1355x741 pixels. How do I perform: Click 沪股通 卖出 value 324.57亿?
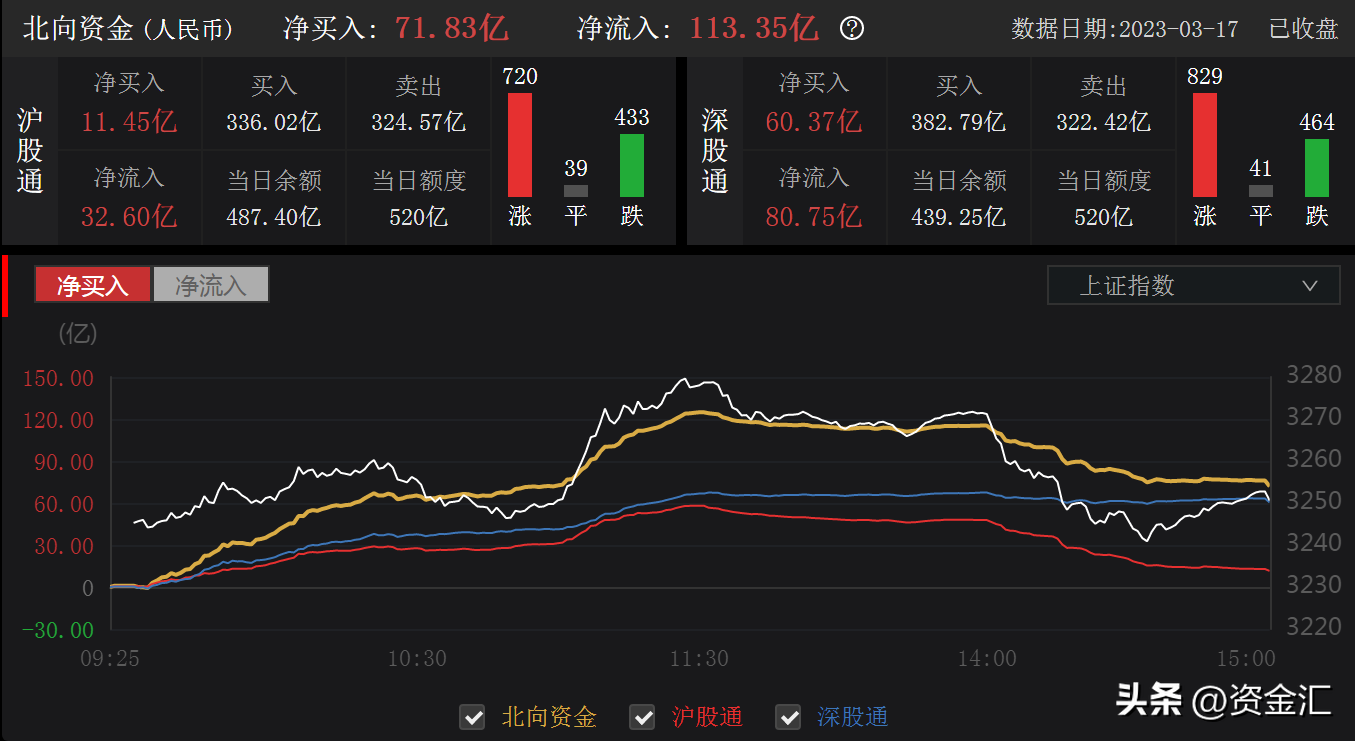click(419, 122)
